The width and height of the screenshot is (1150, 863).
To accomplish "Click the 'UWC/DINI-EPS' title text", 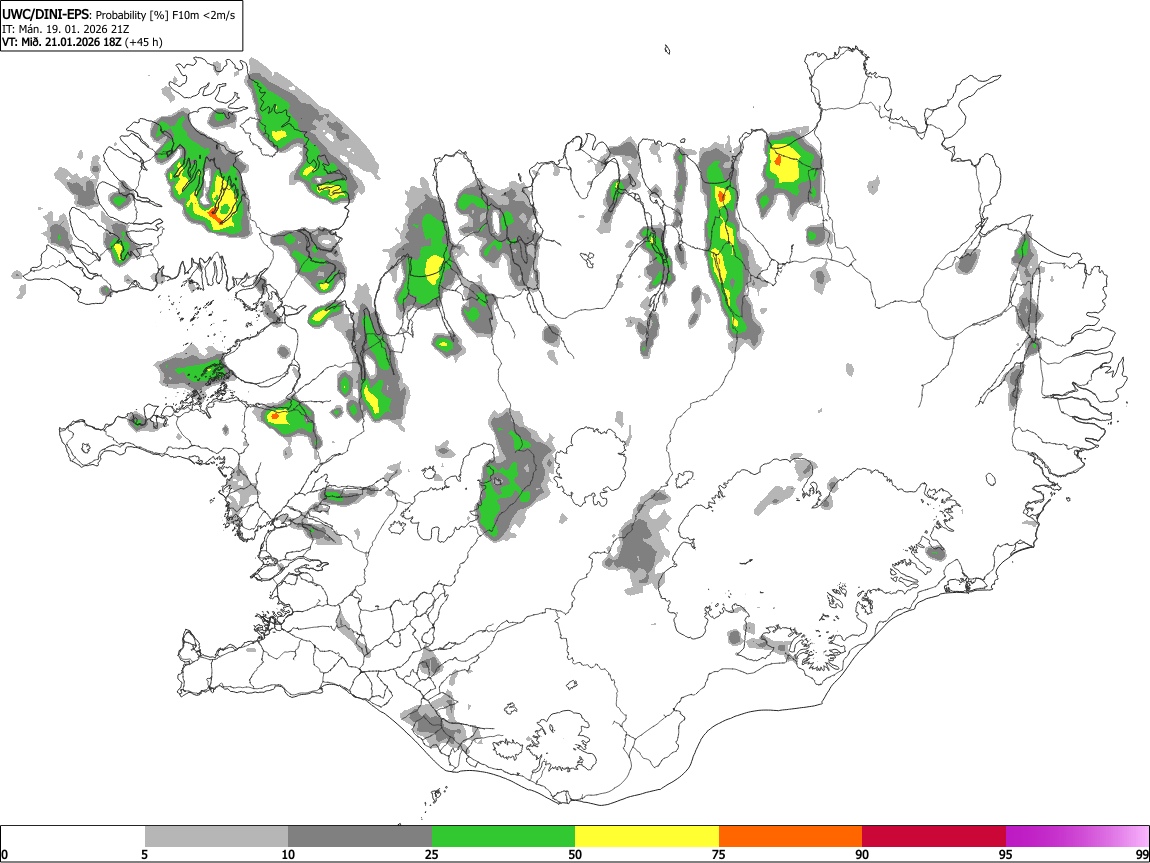I will click(x=45, y=14).
